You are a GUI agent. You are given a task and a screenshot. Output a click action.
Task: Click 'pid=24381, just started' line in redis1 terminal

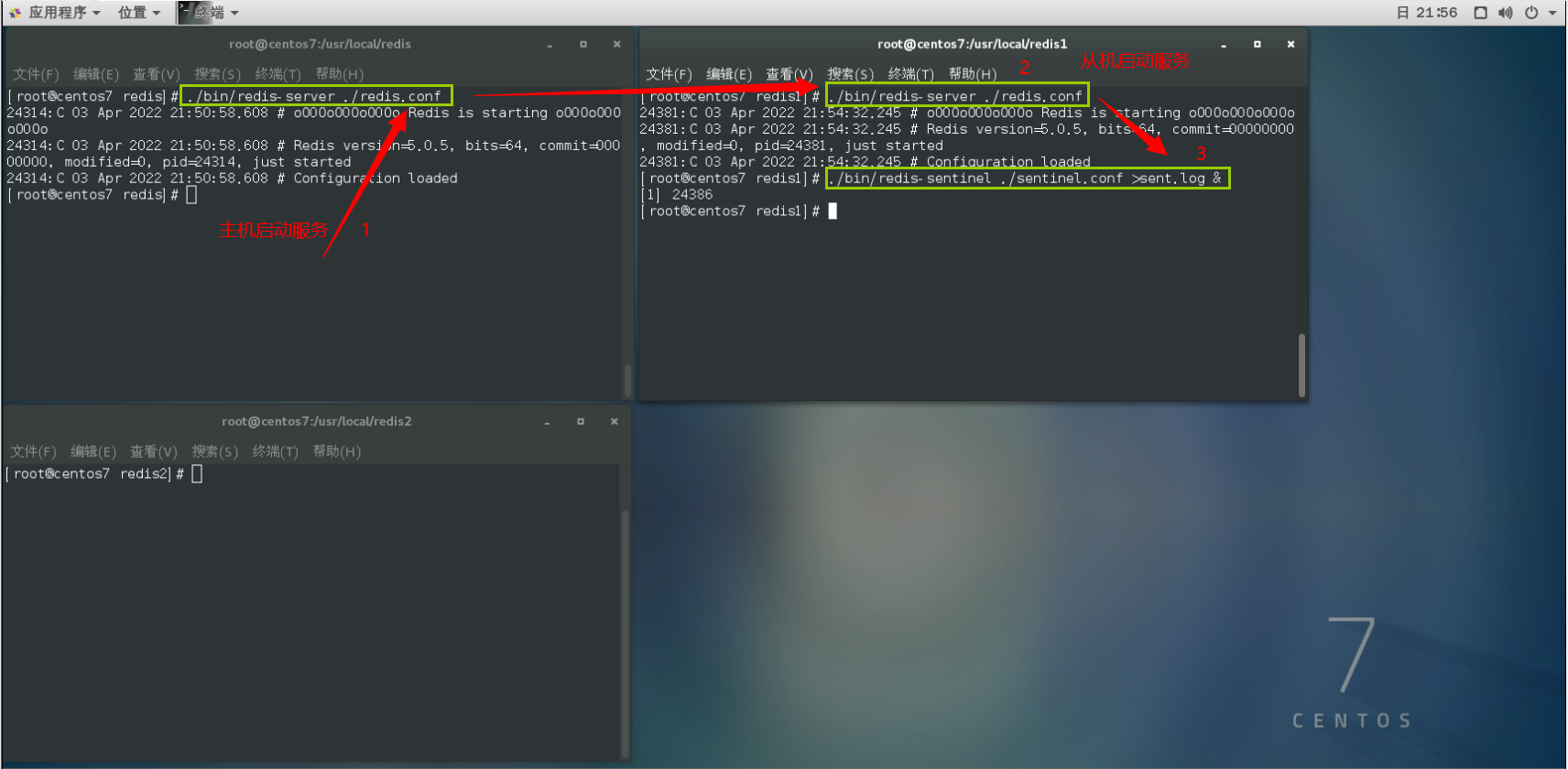791,146
